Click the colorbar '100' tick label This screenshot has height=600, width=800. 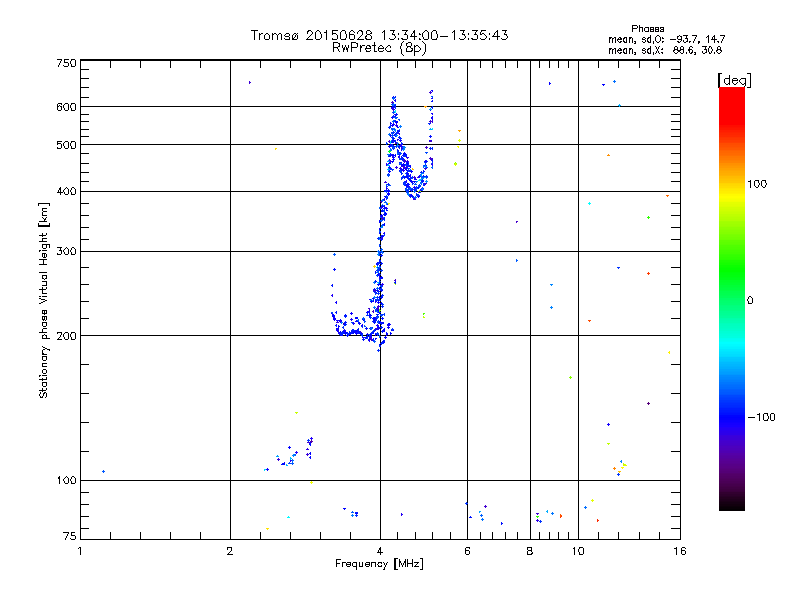click(x=757, y=184)
